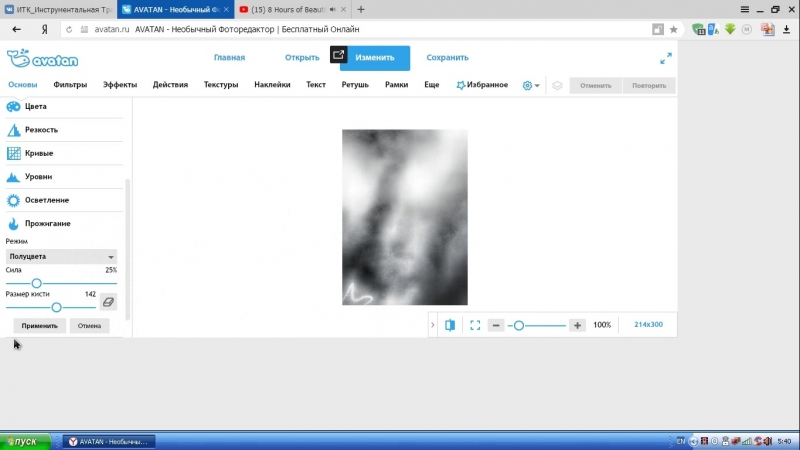Viewport: 800px width, 450px height.
Task: Switch to the Ретушь tab
Action: [355, 85]
